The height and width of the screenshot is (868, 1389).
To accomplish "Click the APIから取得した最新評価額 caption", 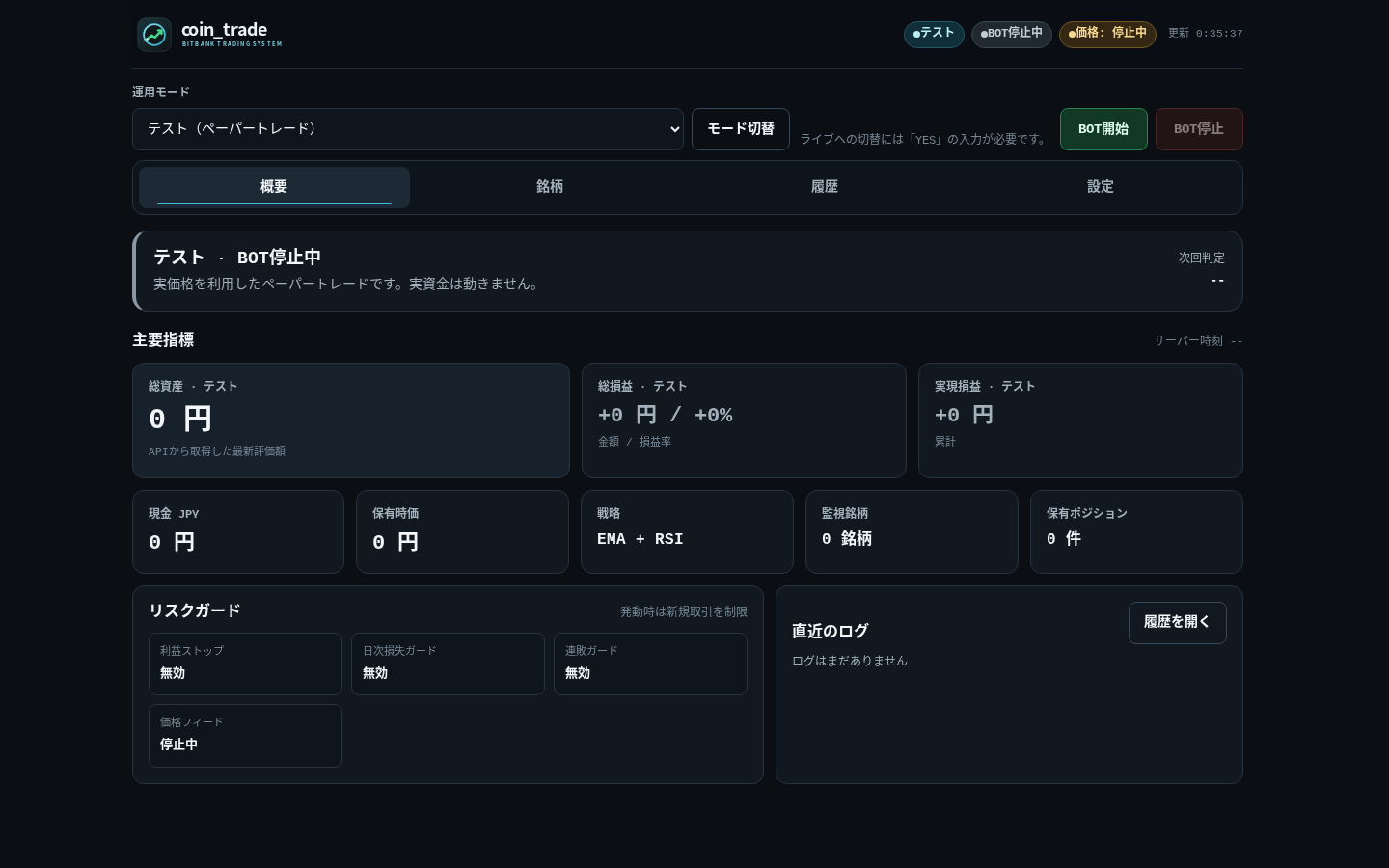I will coord(217,451).
